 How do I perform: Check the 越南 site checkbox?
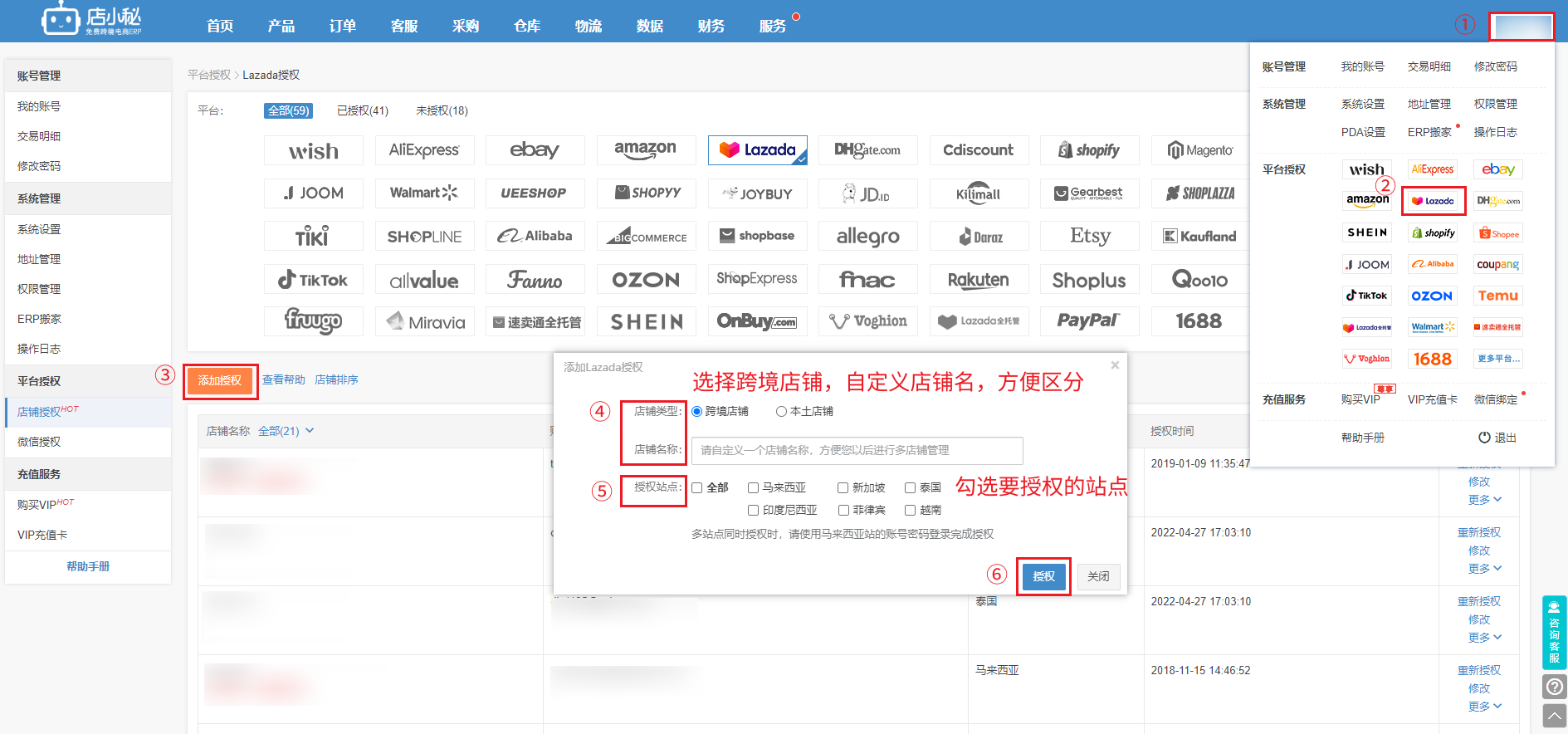[910, 510]
